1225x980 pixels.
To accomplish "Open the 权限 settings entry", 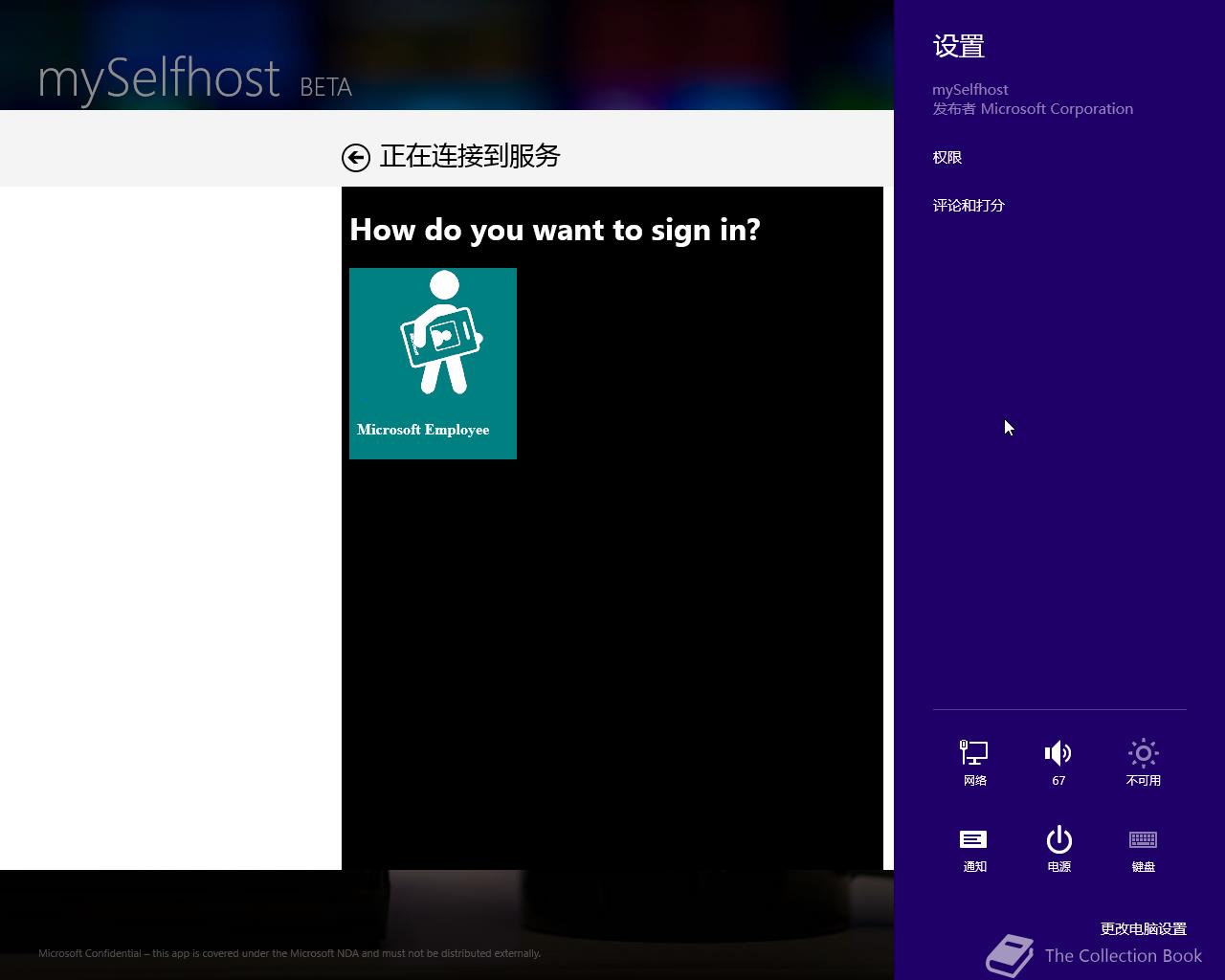I will 947,158.
